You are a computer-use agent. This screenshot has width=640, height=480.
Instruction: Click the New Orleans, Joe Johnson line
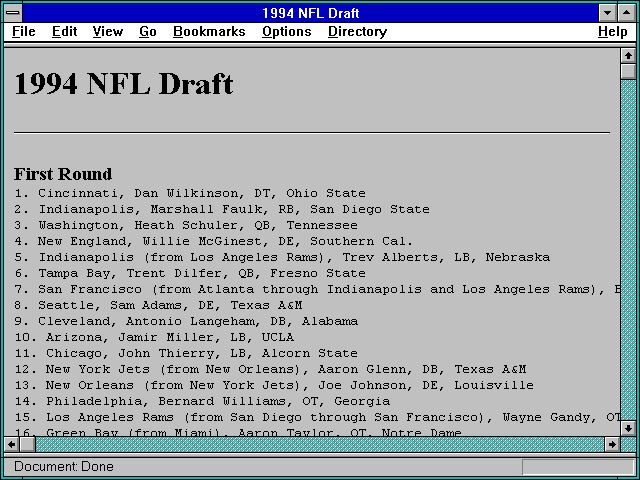point(274,385)
